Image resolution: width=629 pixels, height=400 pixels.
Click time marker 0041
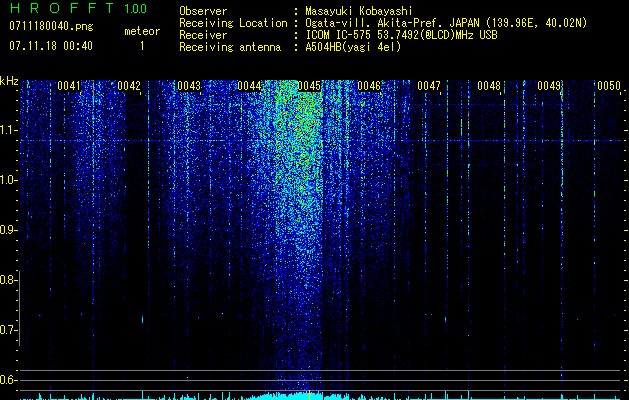point(69,85)
